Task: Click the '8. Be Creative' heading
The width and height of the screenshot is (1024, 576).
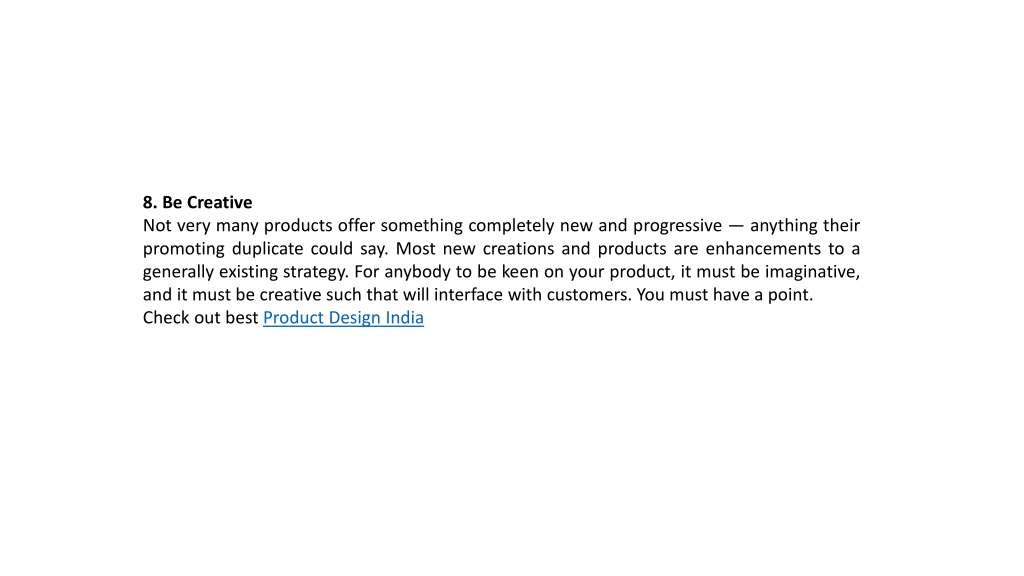Action: click(x=197, y=202)
